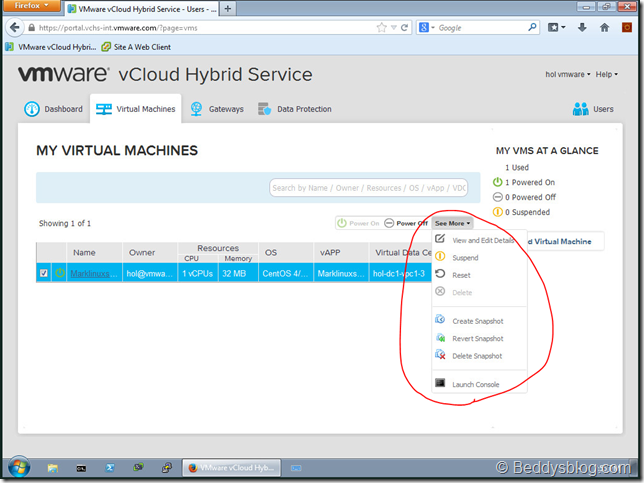Click the Delete X icon in menu
This screenshot has height=483, width=644.
coord(440,291)
